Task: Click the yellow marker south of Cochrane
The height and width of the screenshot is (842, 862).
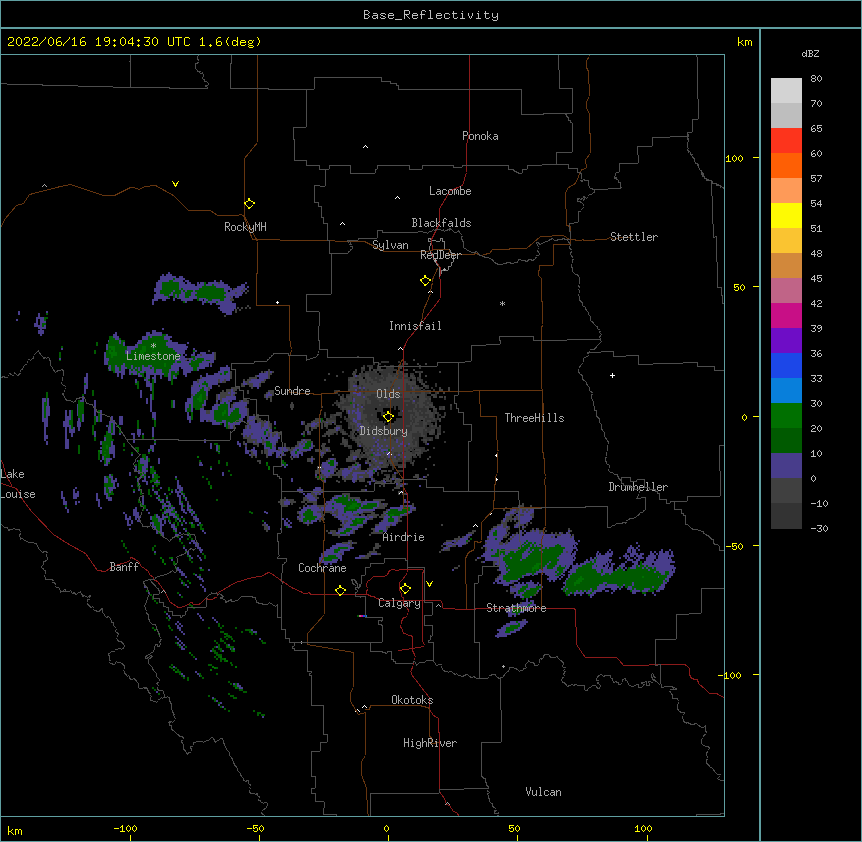Action: tap(340, 590)
